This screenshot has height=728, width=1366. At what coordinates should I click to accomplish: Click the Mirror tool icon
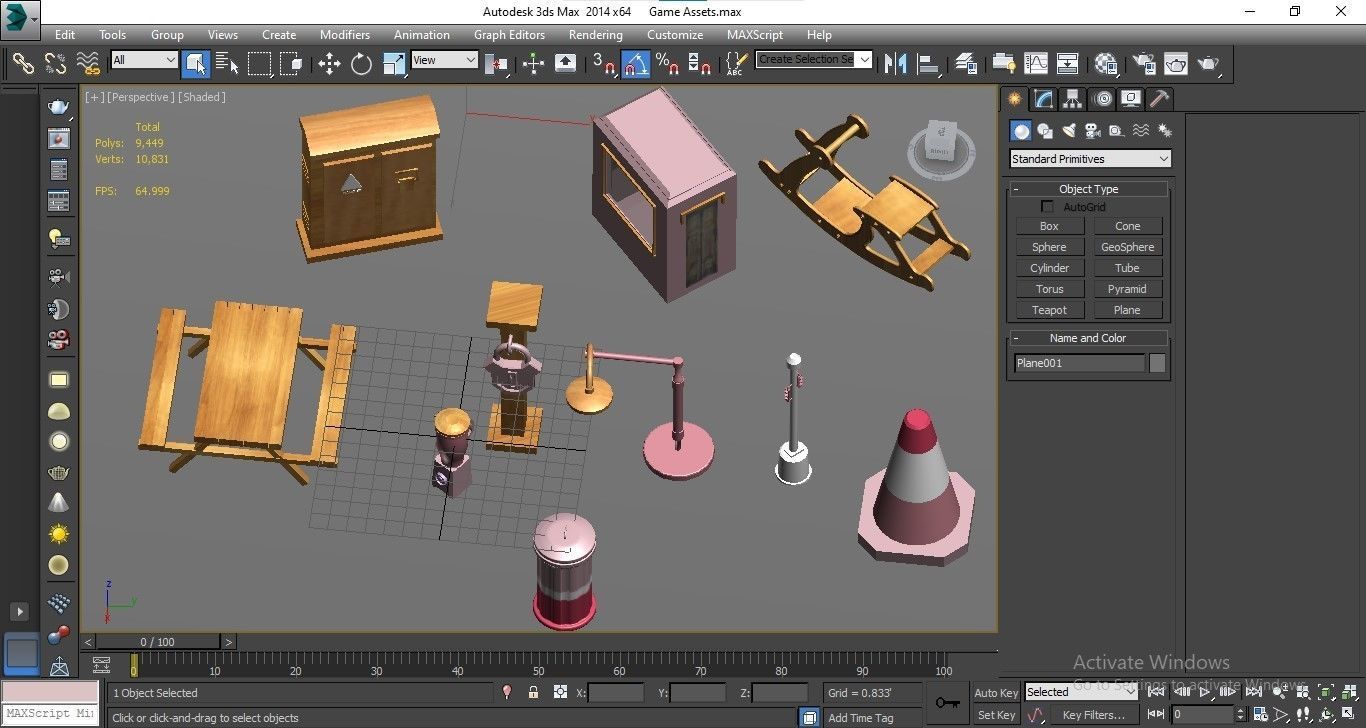896,64
